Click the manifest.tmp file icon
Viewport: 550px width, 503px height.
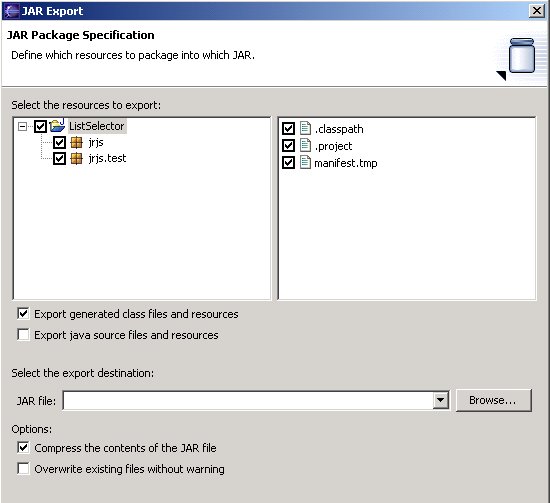tap(305, 162)
